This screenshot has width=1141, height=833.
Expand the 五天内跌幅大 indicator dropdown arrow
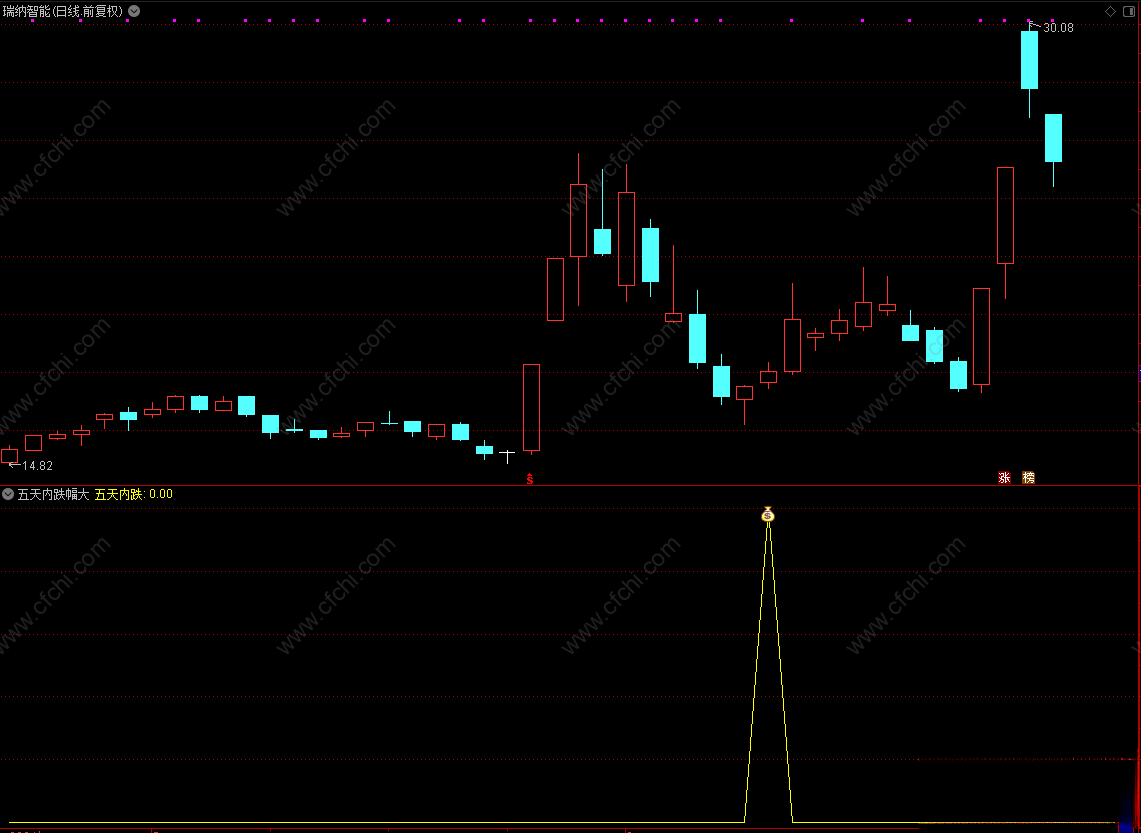click(x=8, y=494)
